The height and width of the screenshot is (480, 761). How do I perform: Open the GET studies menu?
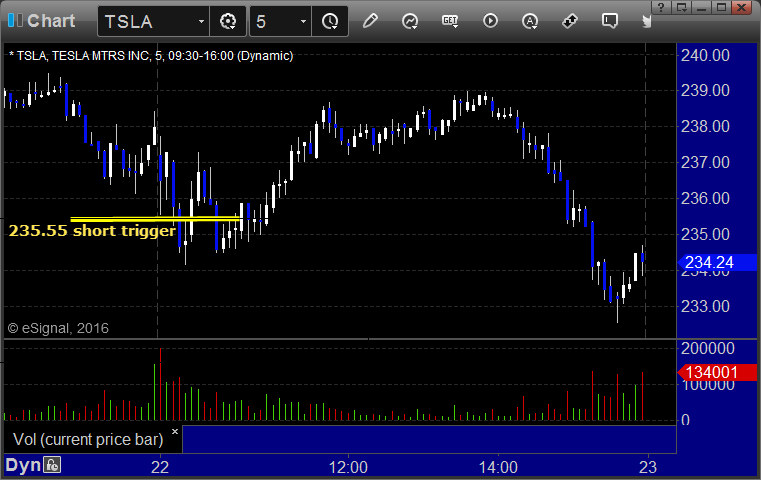point(450,21)
